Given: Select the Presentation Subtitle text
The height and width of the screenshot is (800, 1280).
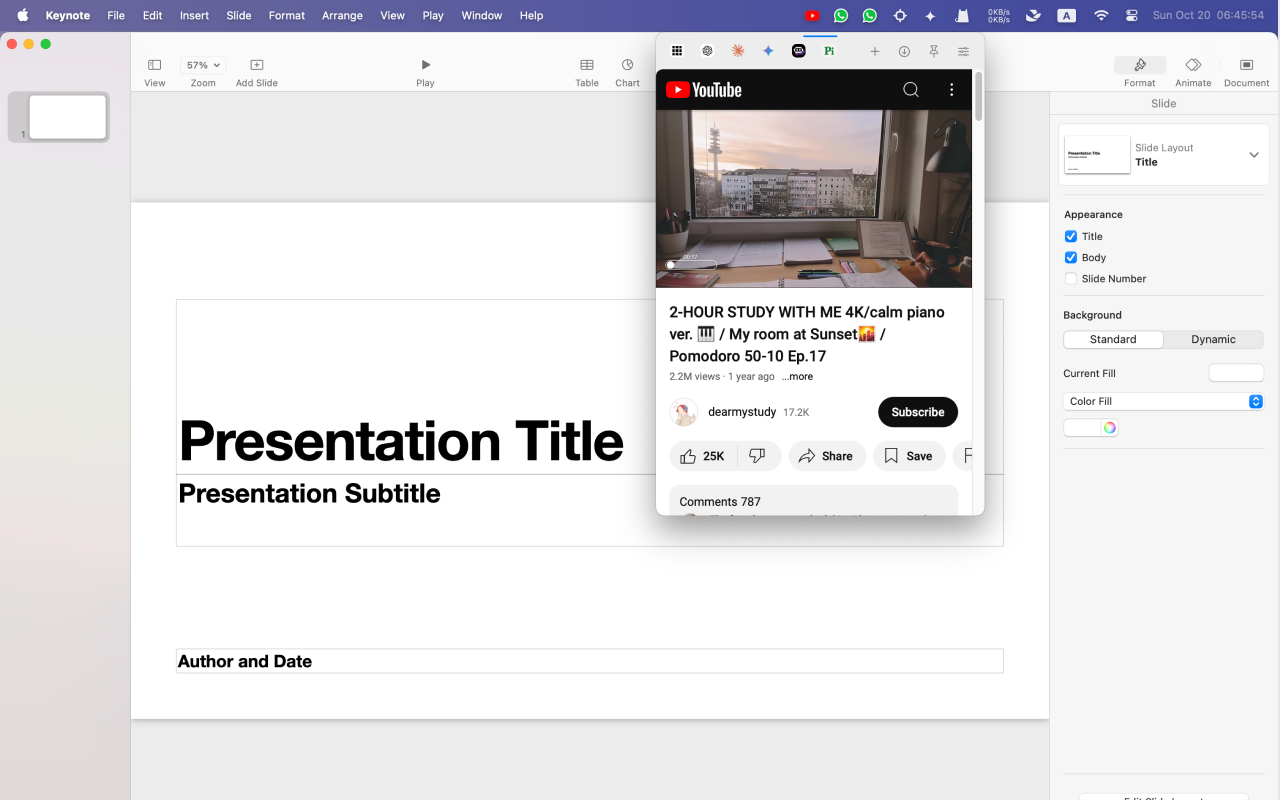Looking at the screenshot, I should [309, 493].
